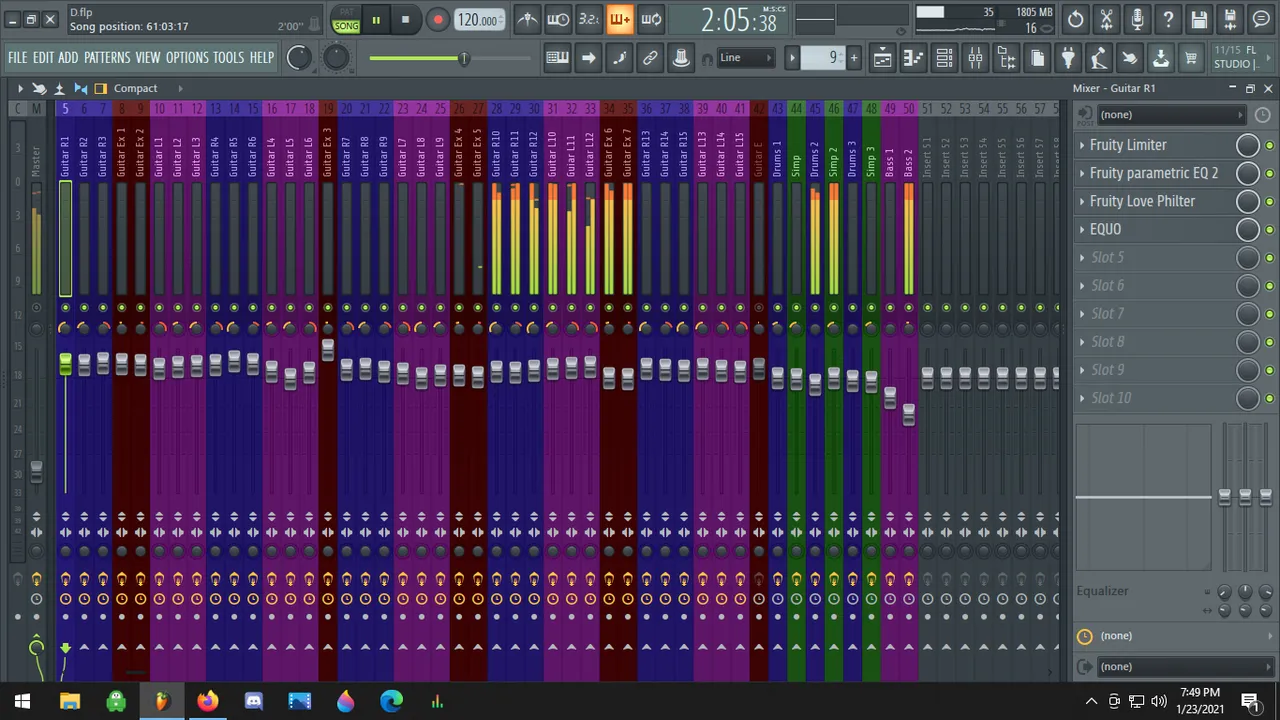Open the Piano roll view icon
1280x720 pixels.
[913, 58]
